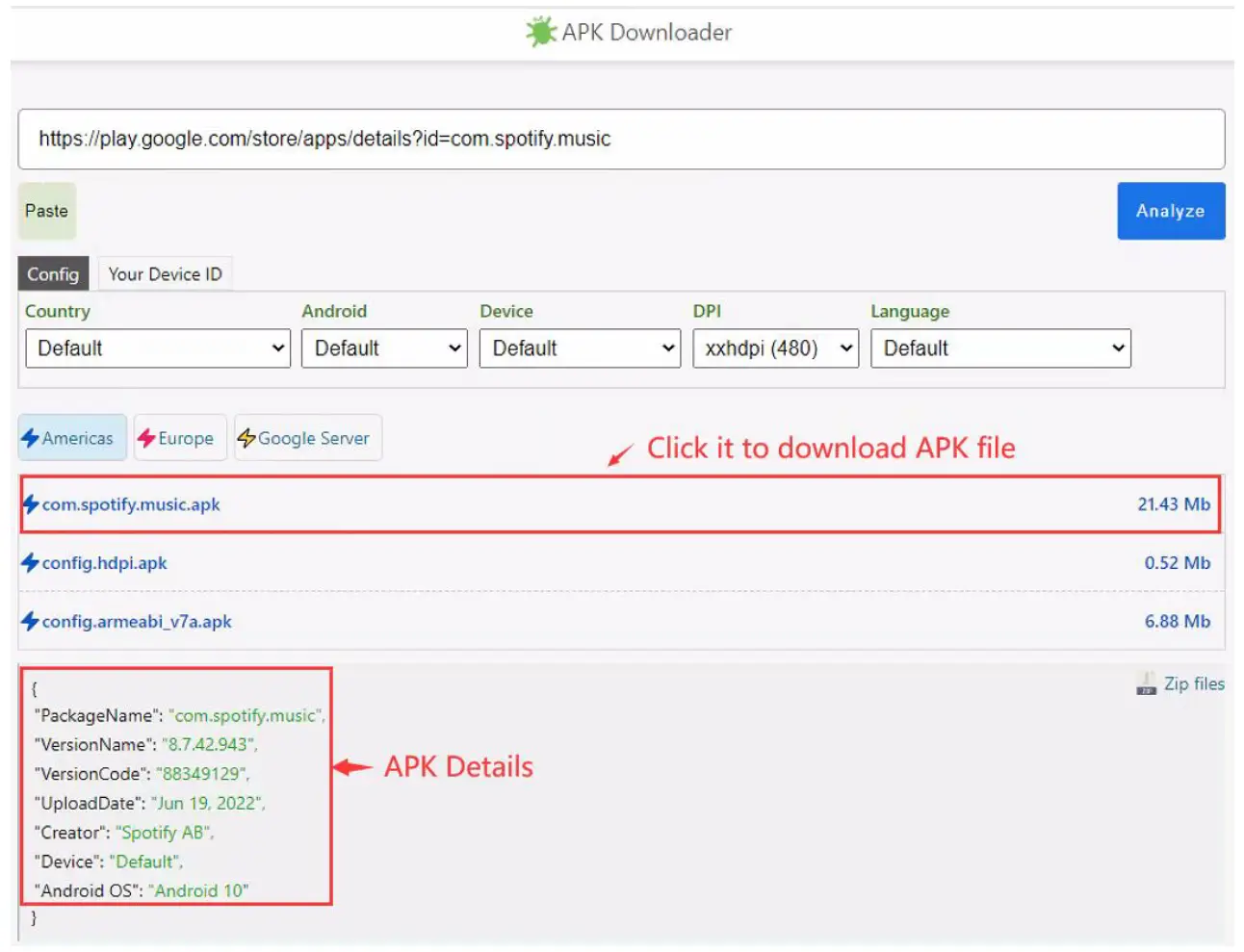The width and height of the screenshot is (1244, 952).
Task: Select the Europe server tab
Action: pyautogui.click(x=180, y=438)
